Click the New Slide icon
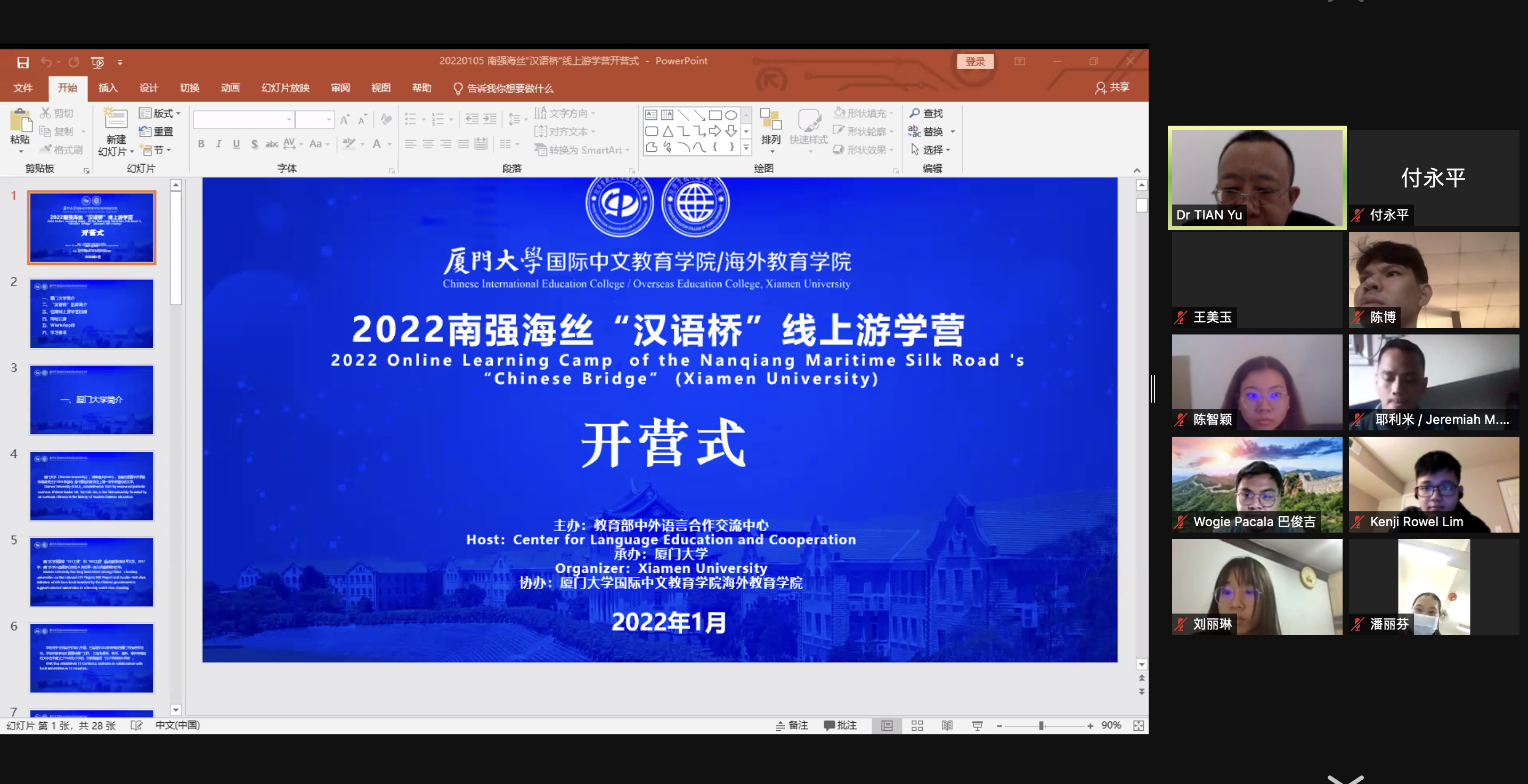 (116, 120)
